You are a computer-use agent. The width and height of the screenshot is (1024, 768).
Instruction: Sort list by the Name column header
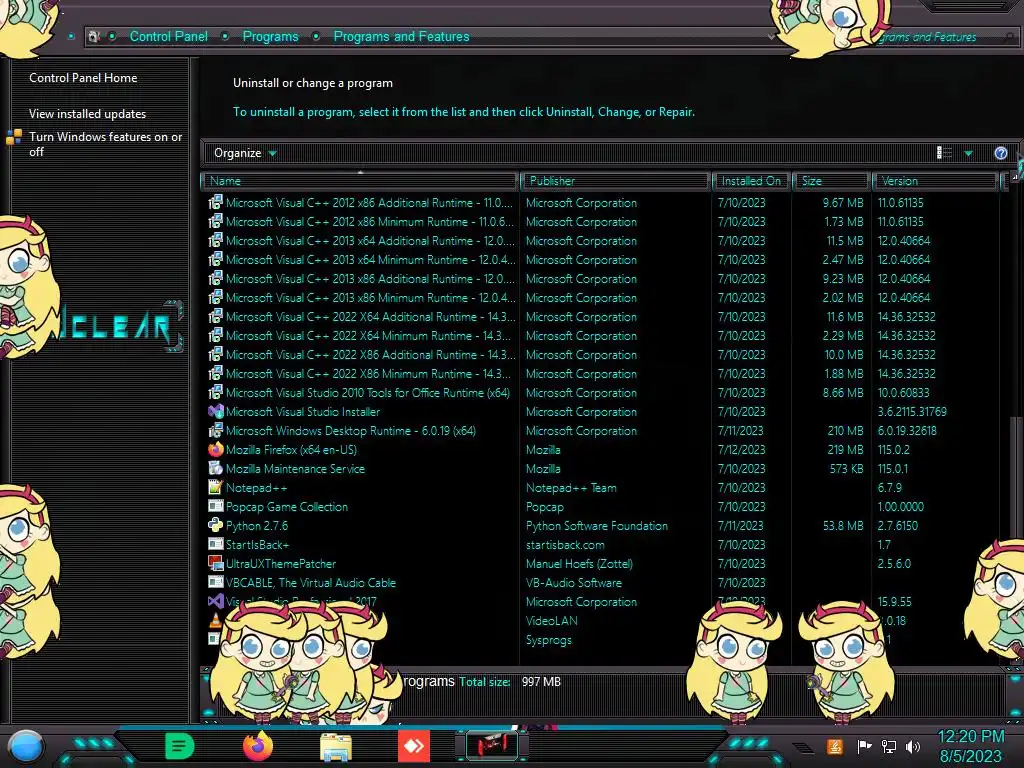(x=360, y=181)
